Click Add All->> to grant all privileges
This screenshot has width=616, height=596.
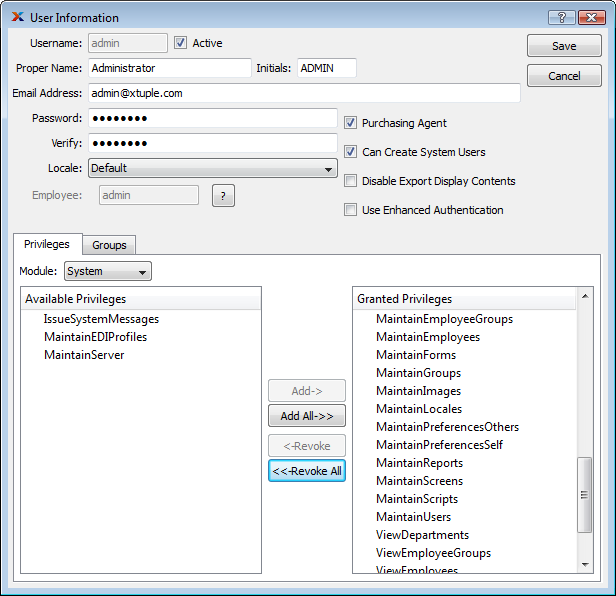click(x=306, y=416)
